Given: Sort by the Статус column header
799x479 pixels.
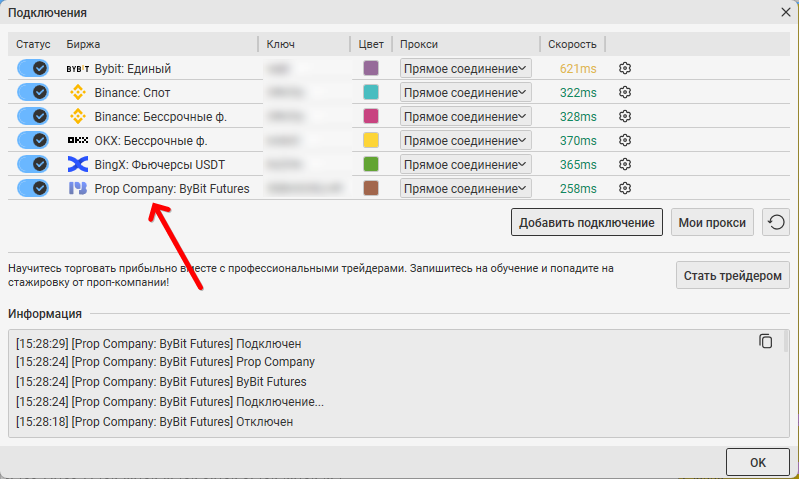Looking at the screenshot, I should point(33,44).
